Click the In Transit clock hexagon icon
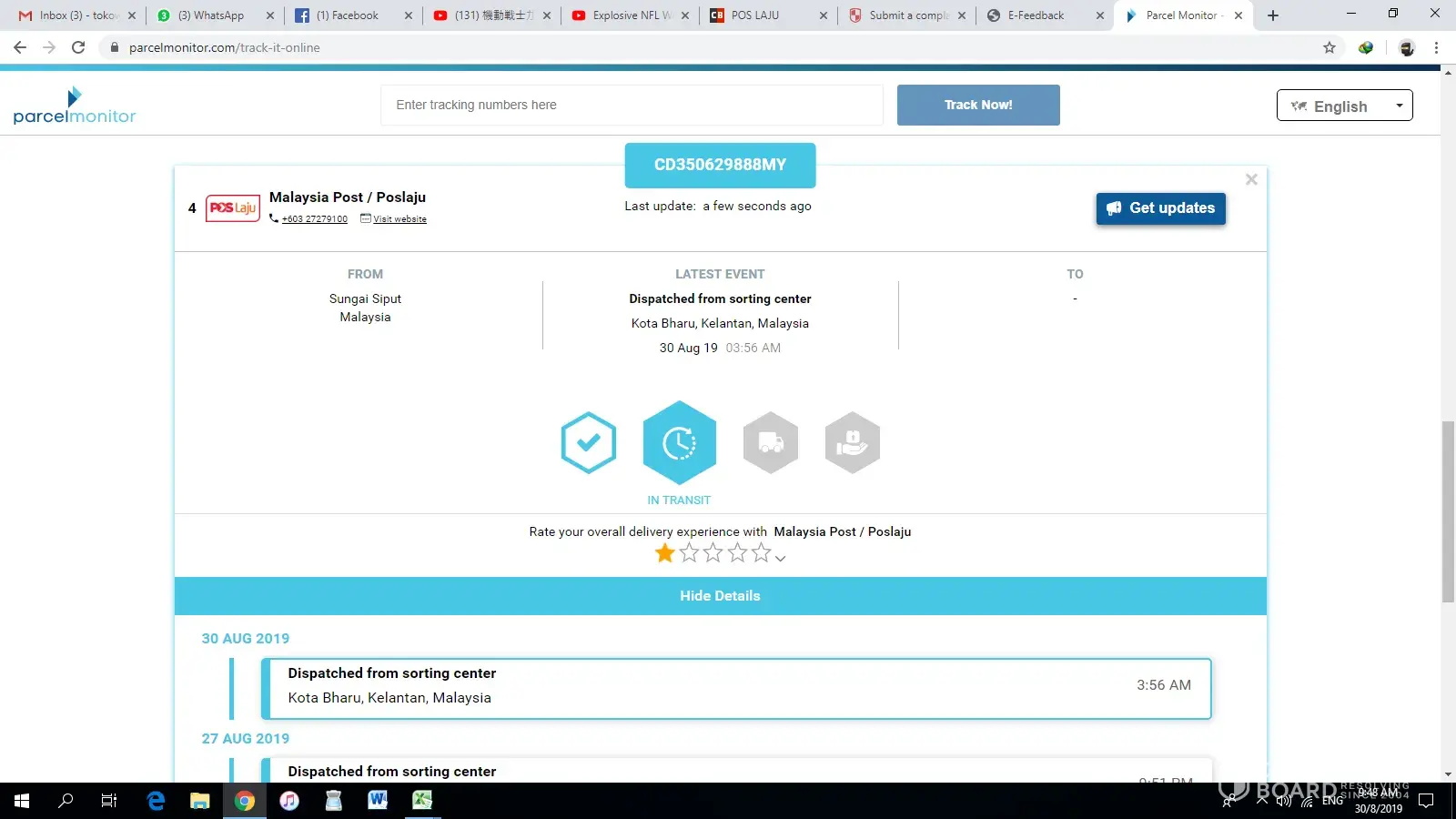This screenshot has width=1456, height=819. (x=680, y=442)
